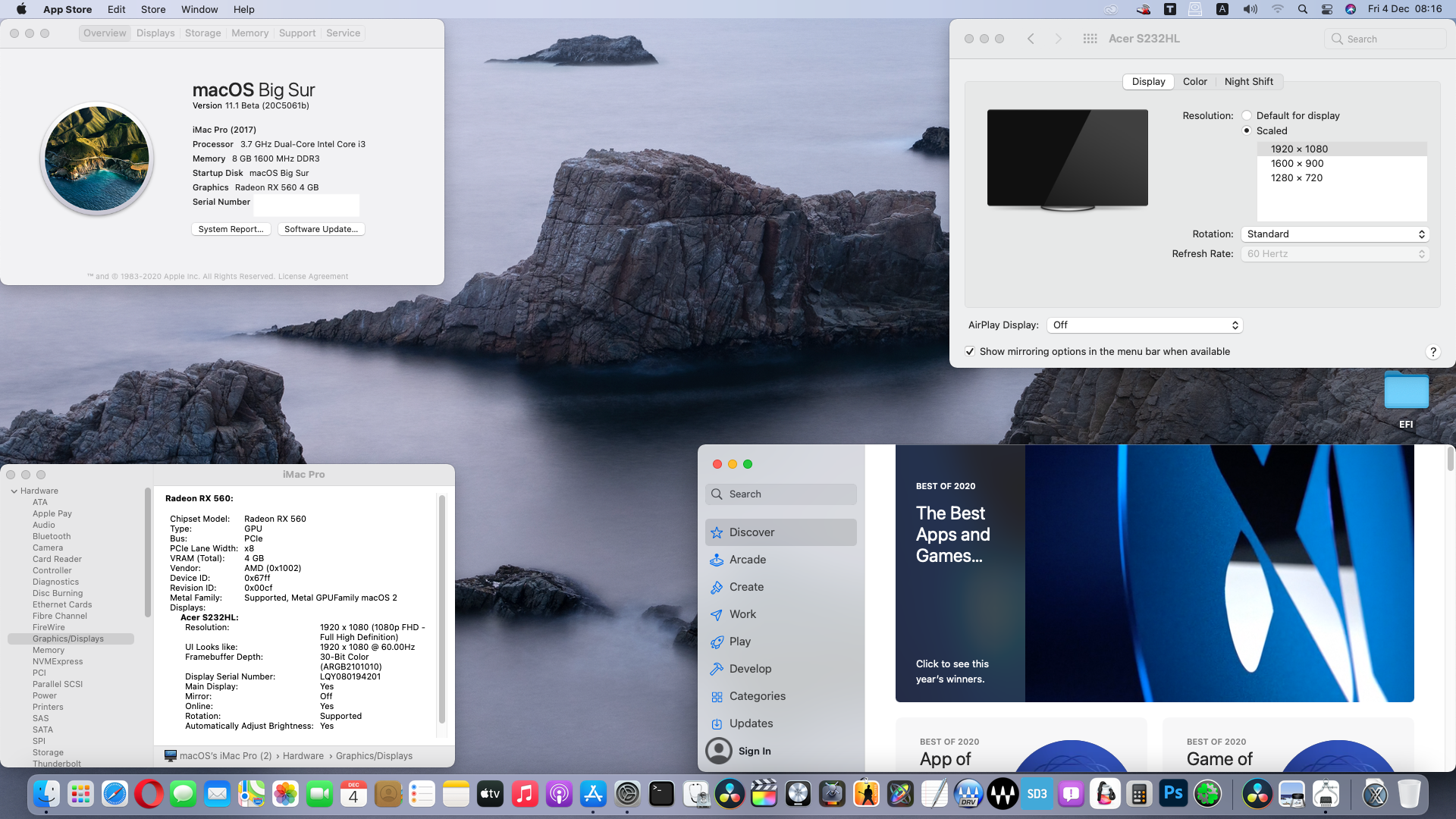Open Calculator from the Dock
Image resolution: width=1456 pixels, height=819 pixels.
(1139, 794)
